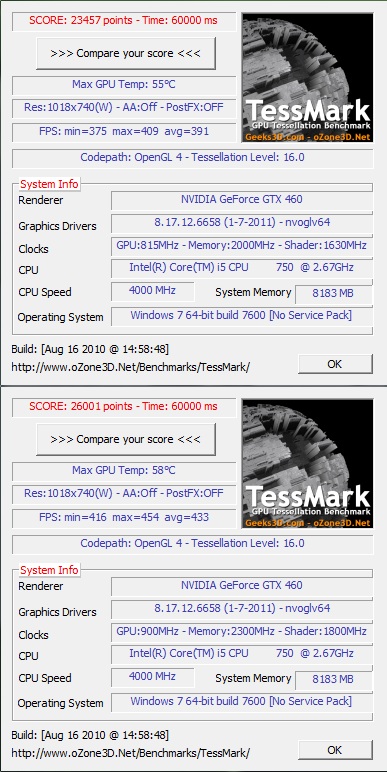Click the Codepath OpenGL 4 line in bottom dialog
Viewport: 387px width, 772px height.
(x=193, y=545)
